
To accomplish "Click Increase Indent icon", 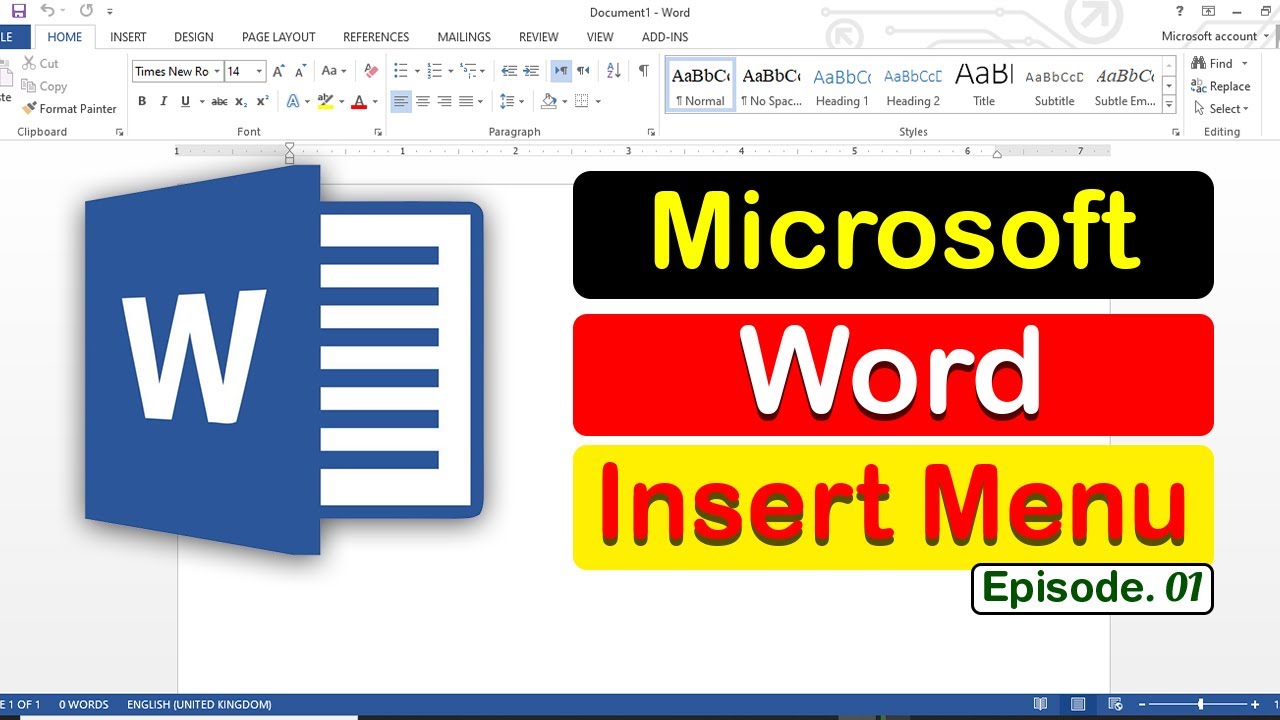I will [x=531, y=71].
